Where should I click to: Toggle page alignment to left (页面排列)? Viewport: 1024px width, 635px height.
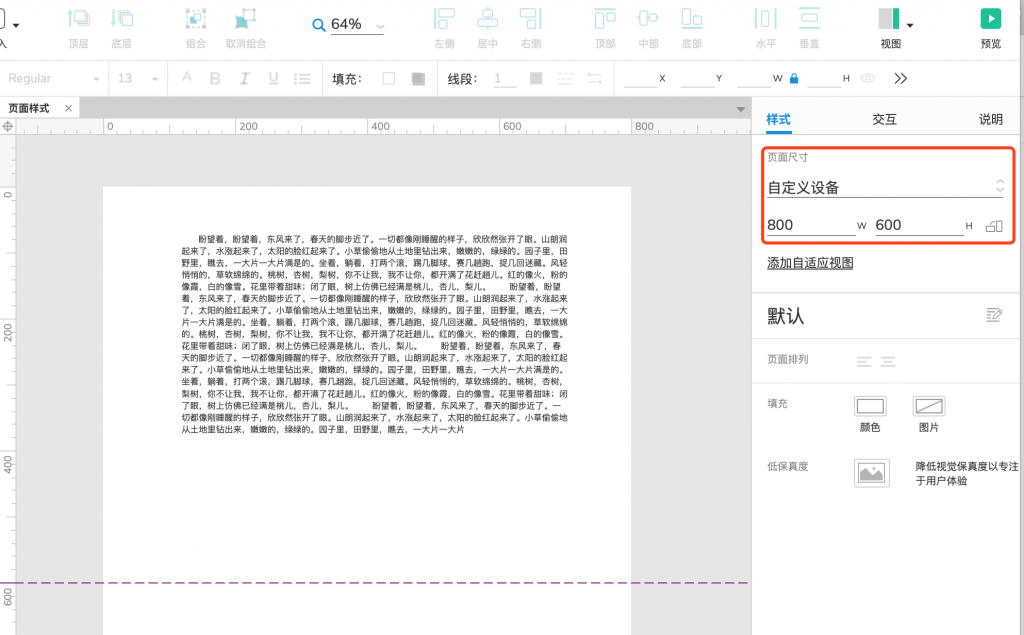tap(864, 361)
